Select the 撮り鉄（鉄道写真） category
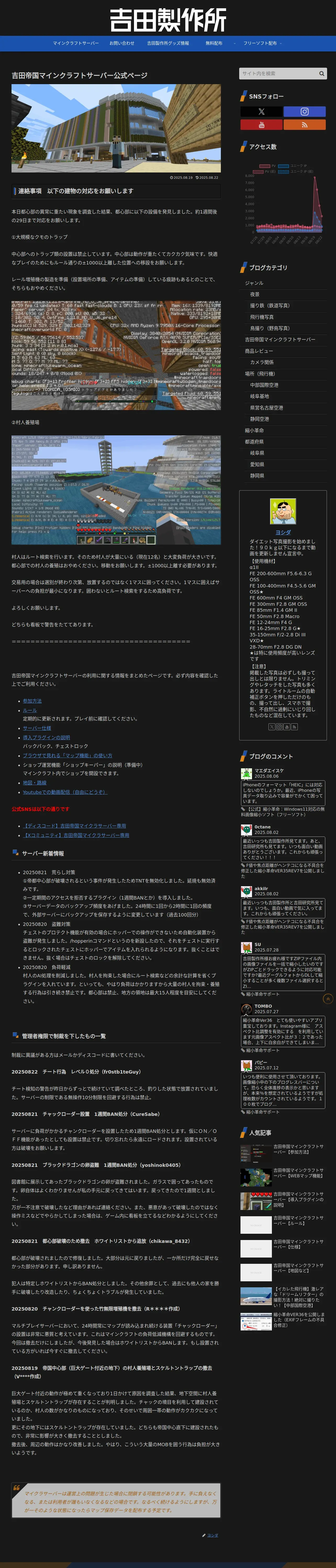This screenshot has width=336, height=1568. pos(270,305)
